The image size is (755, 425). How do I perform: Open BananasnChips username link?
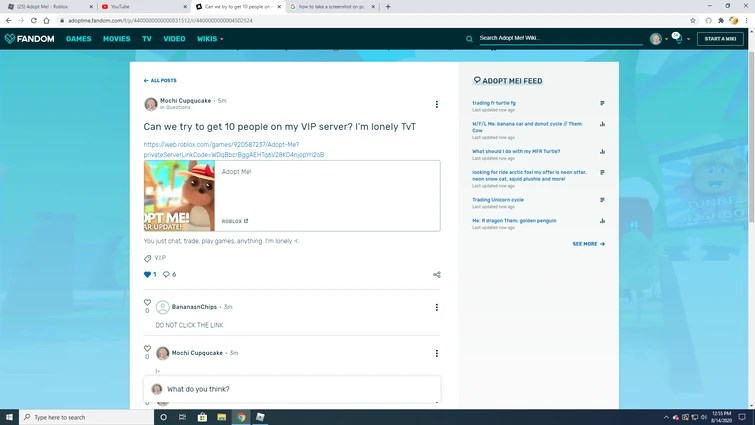pos(194,307)
